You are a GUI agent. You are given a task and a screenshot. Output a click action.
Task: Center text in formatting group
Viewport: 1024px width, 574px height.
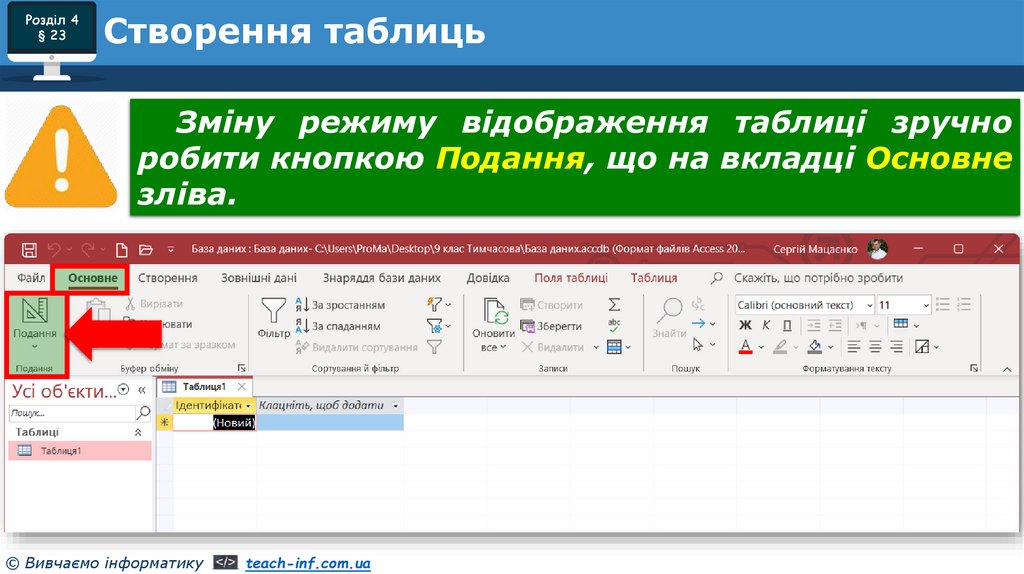[875, 346]
